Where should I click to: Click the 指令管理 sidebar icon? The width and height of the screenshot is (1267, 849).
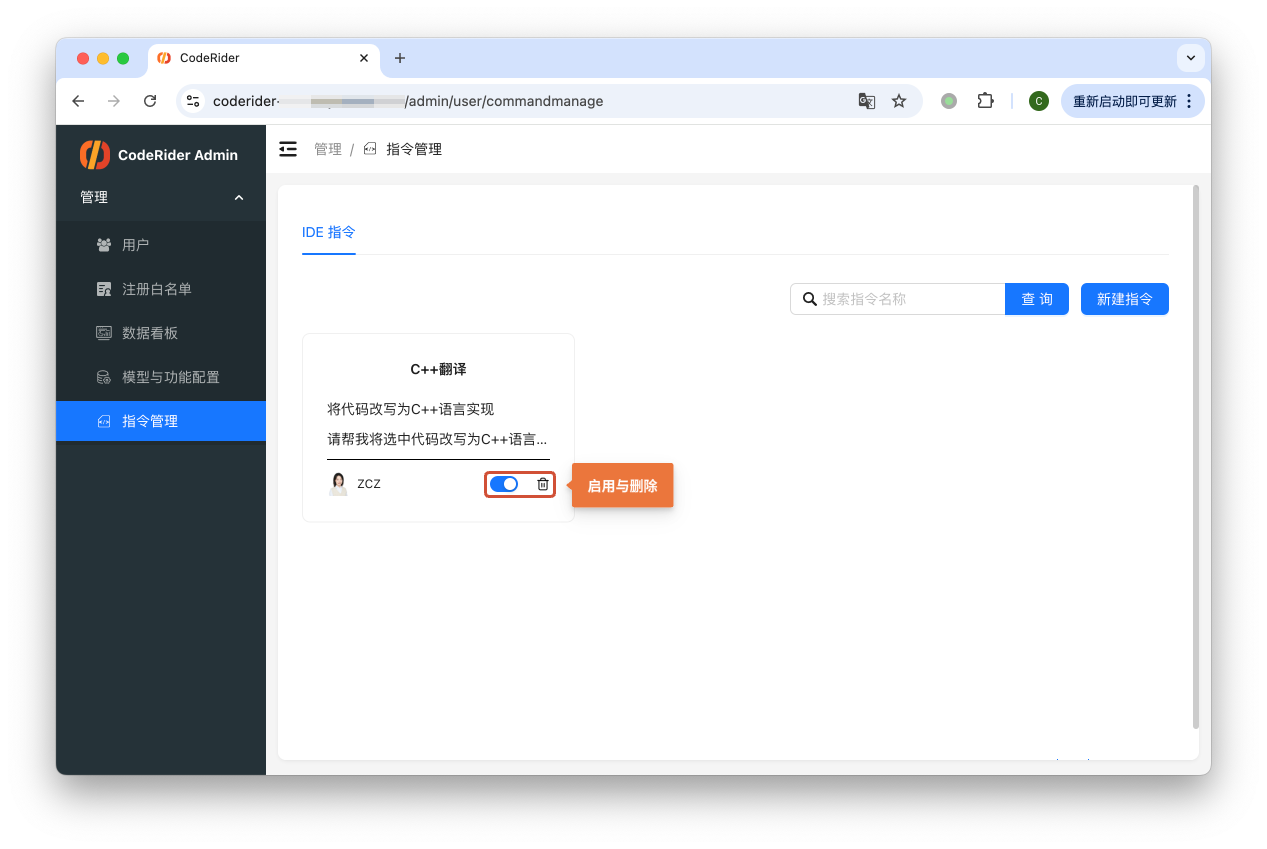(x=104, y=421)
